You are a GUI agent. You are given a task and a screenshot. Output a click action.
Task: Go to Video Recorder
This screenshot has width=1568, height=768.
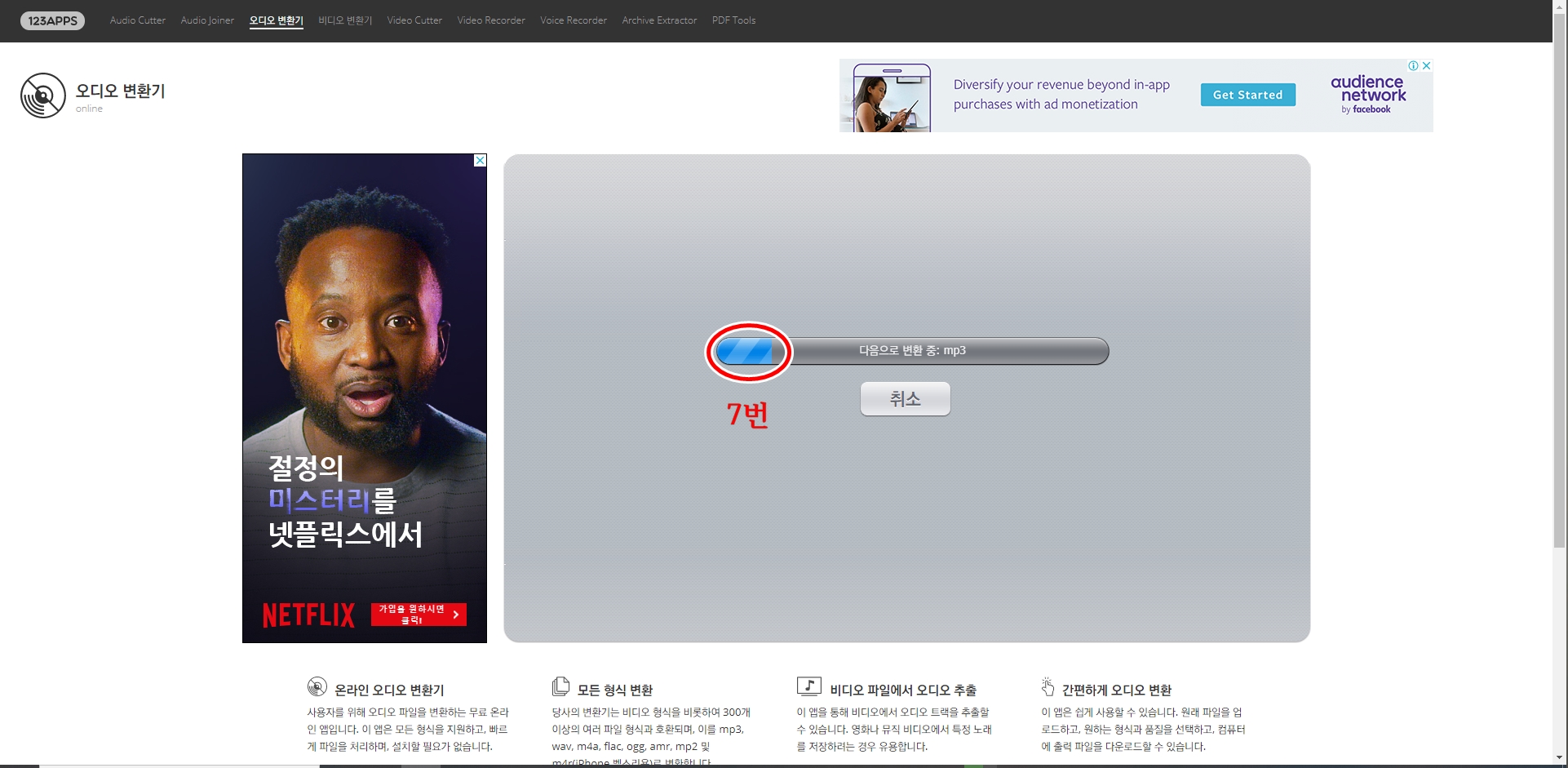[491, 20]
